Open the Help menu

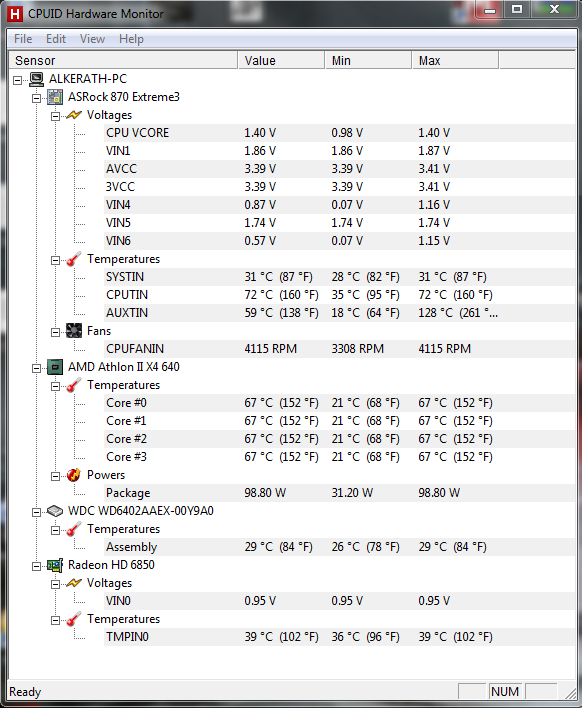click(131, 39)
